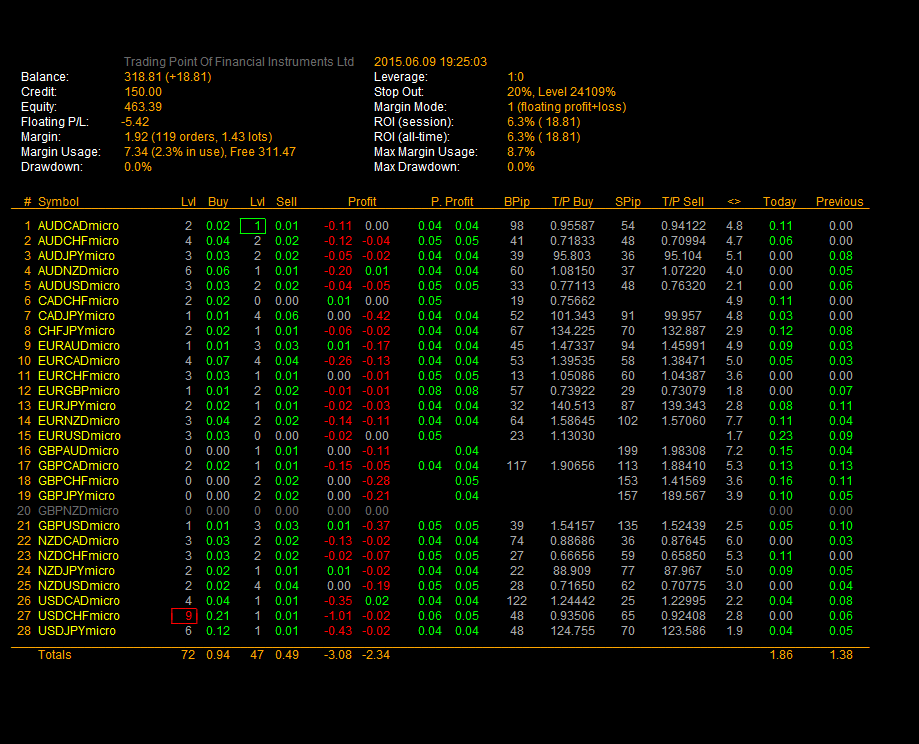Click the Previous column header

tap(839, 202)
